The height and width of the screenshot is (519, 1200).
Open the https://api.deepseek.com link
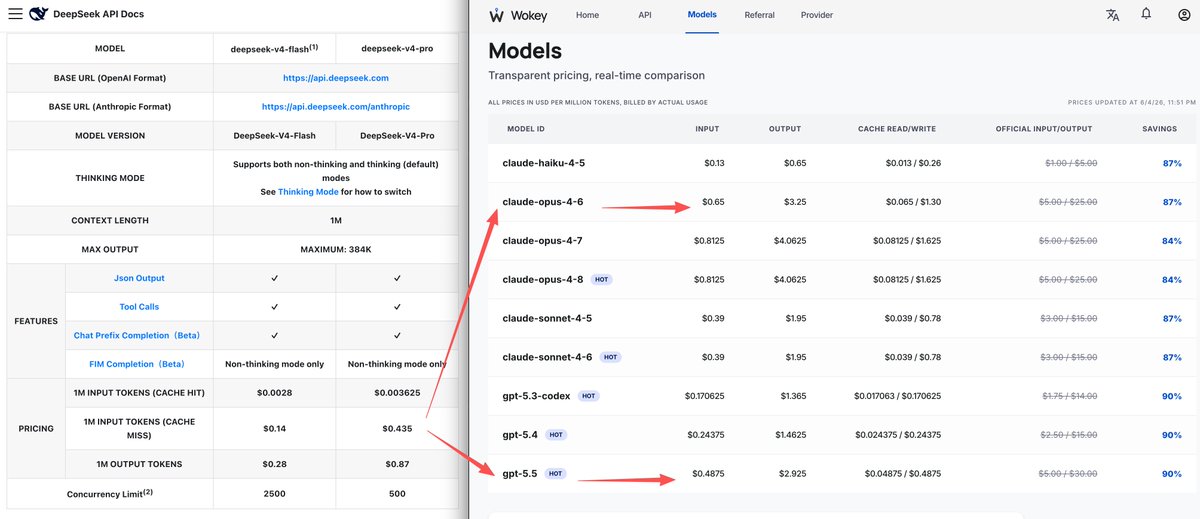point(336,78)
